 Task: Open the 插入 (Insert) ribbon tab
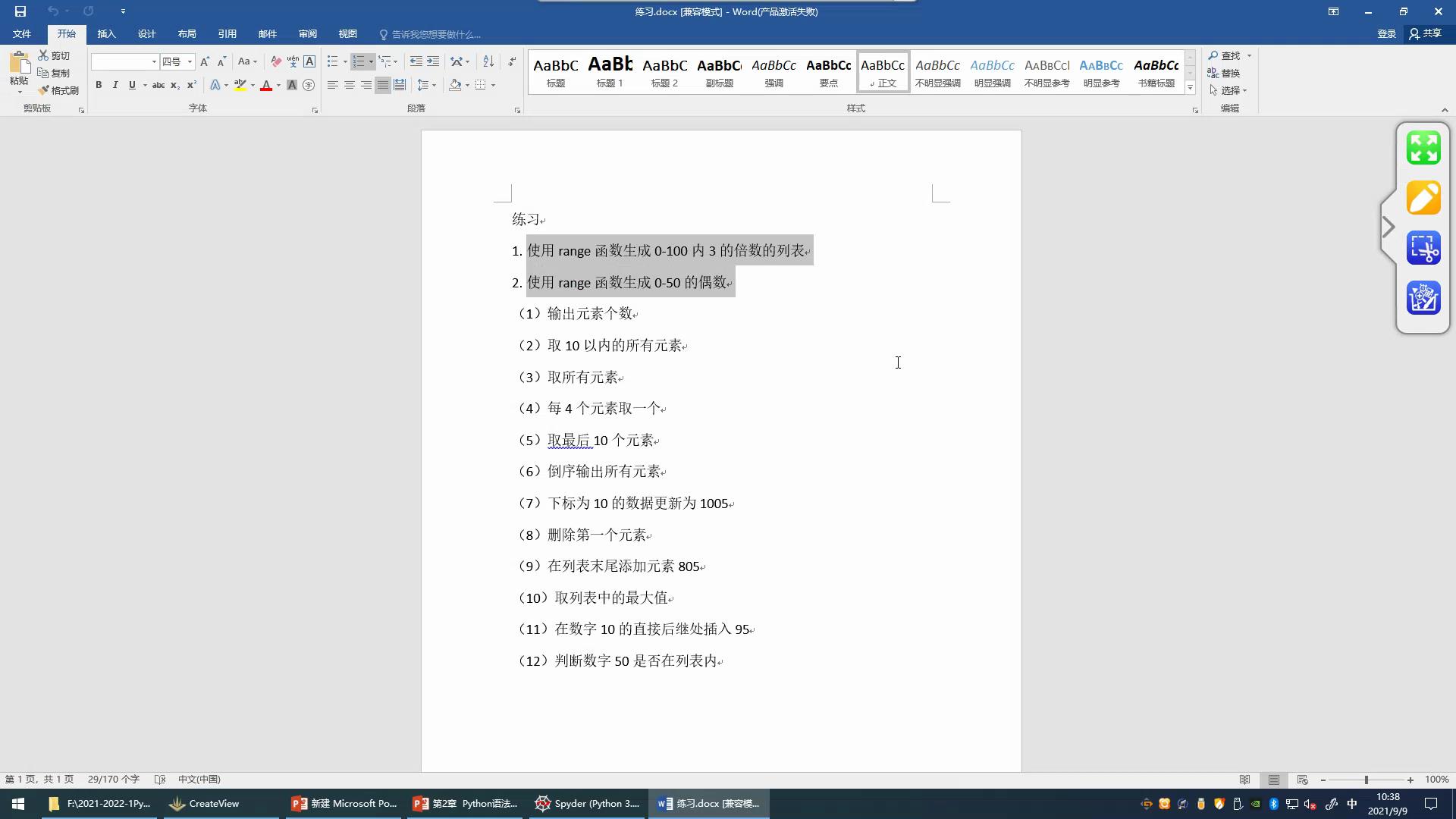(106, 34)
